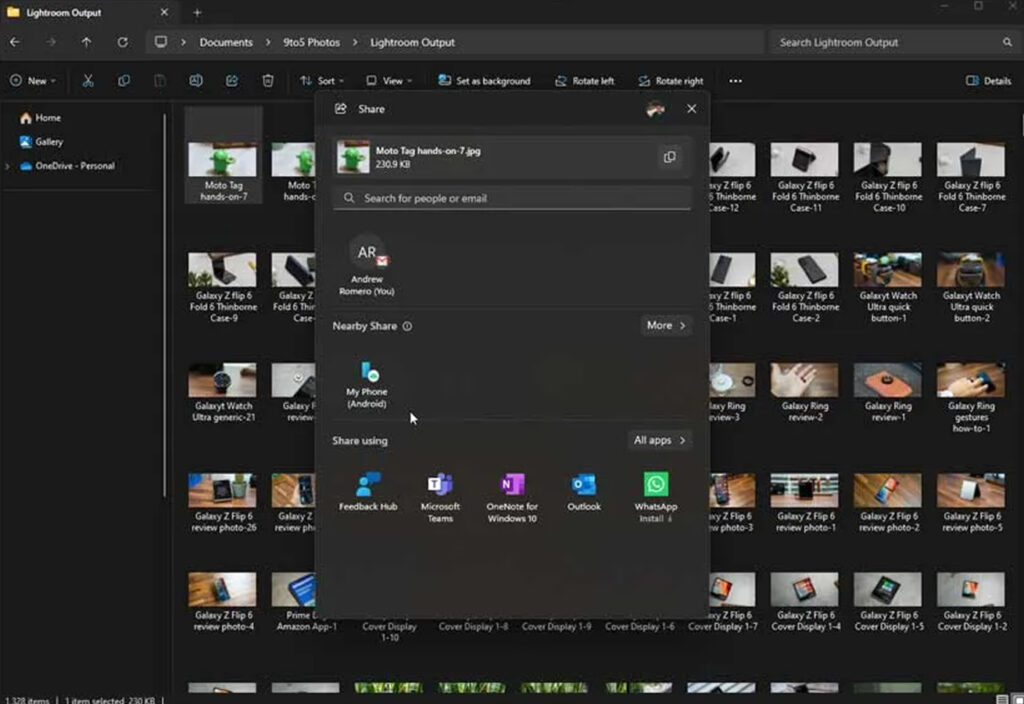
Task: Click More next to Nearby Share
Action: click(665, 325)
